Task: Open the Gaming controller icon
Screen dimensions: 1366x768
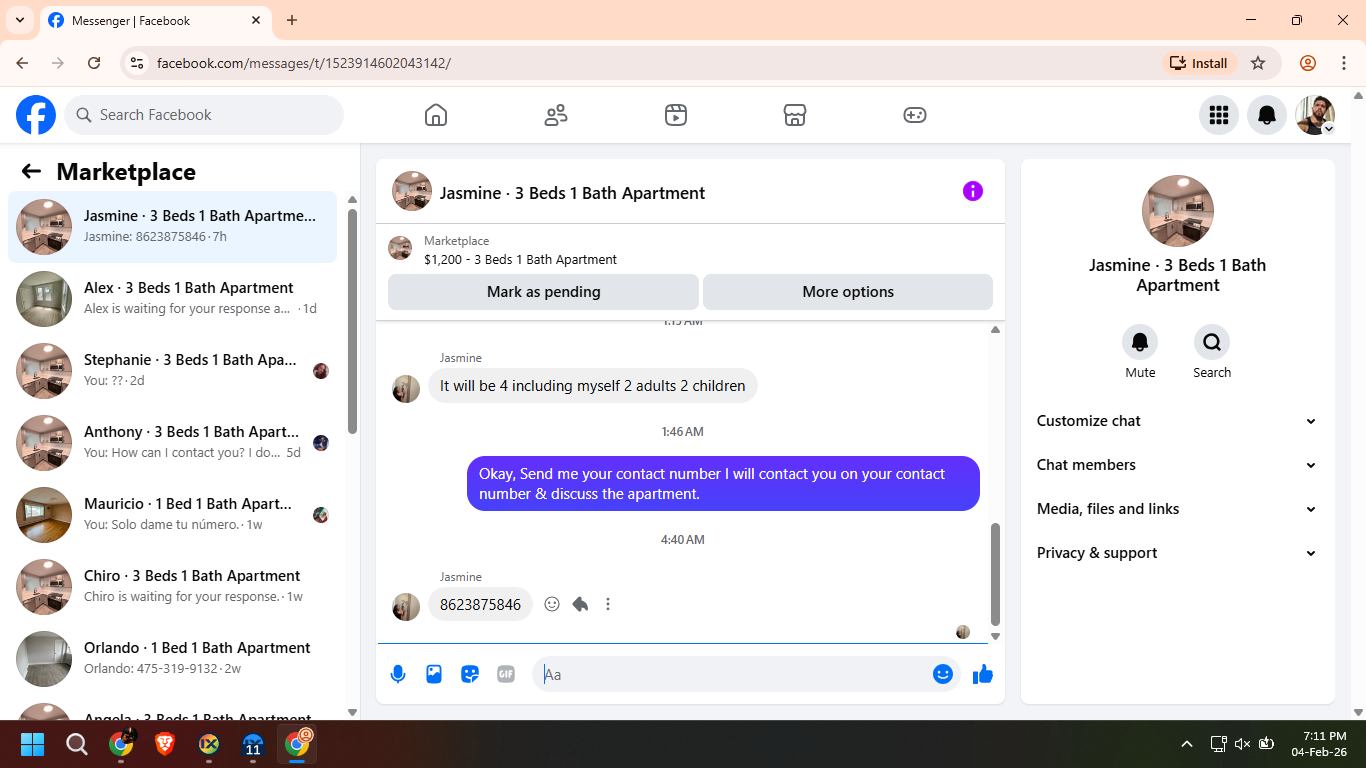Action: click(915, 115)
